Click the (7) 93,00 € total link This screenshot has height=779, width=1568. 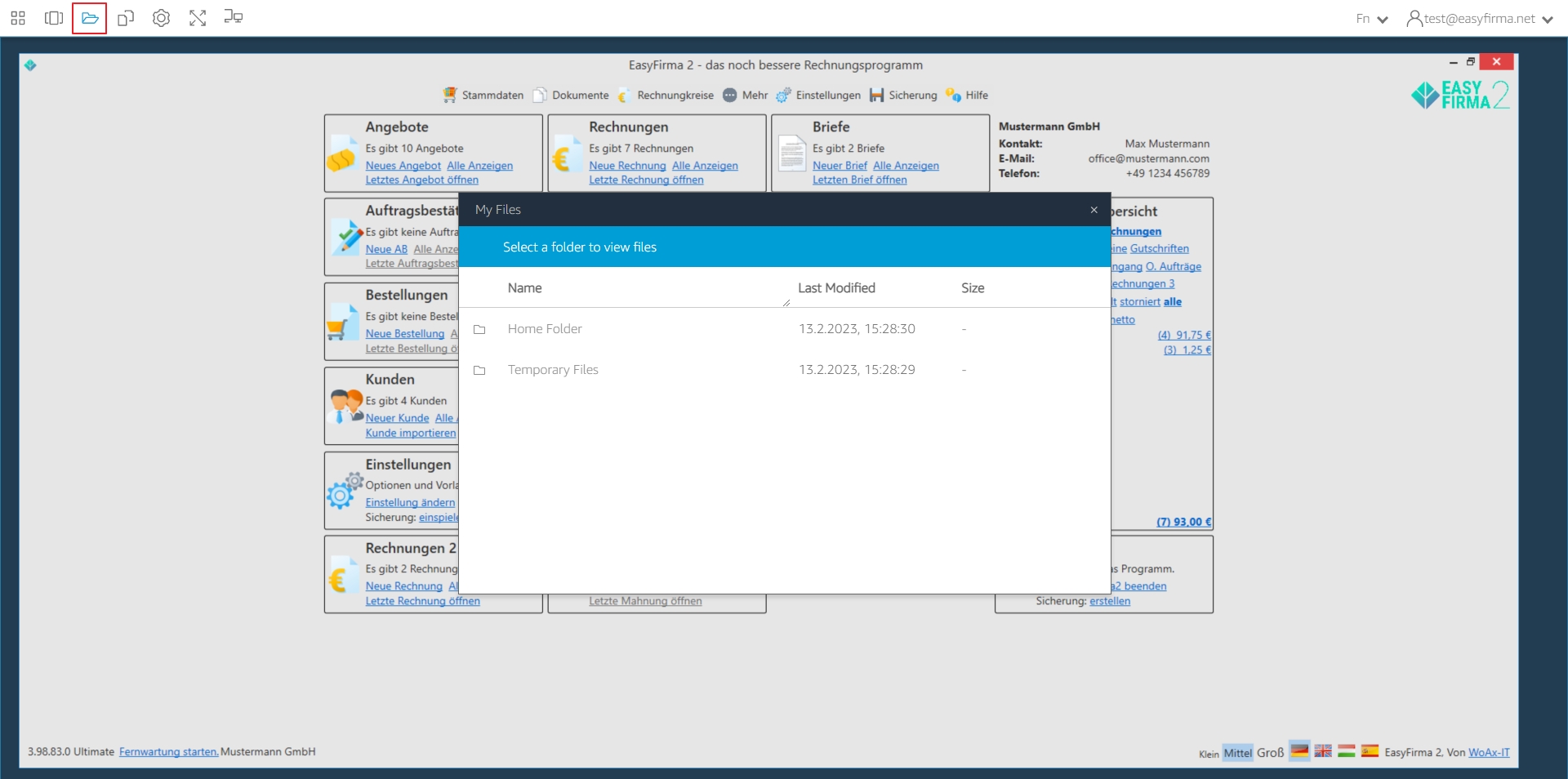pyautogui.click(x=1184, y=523)
